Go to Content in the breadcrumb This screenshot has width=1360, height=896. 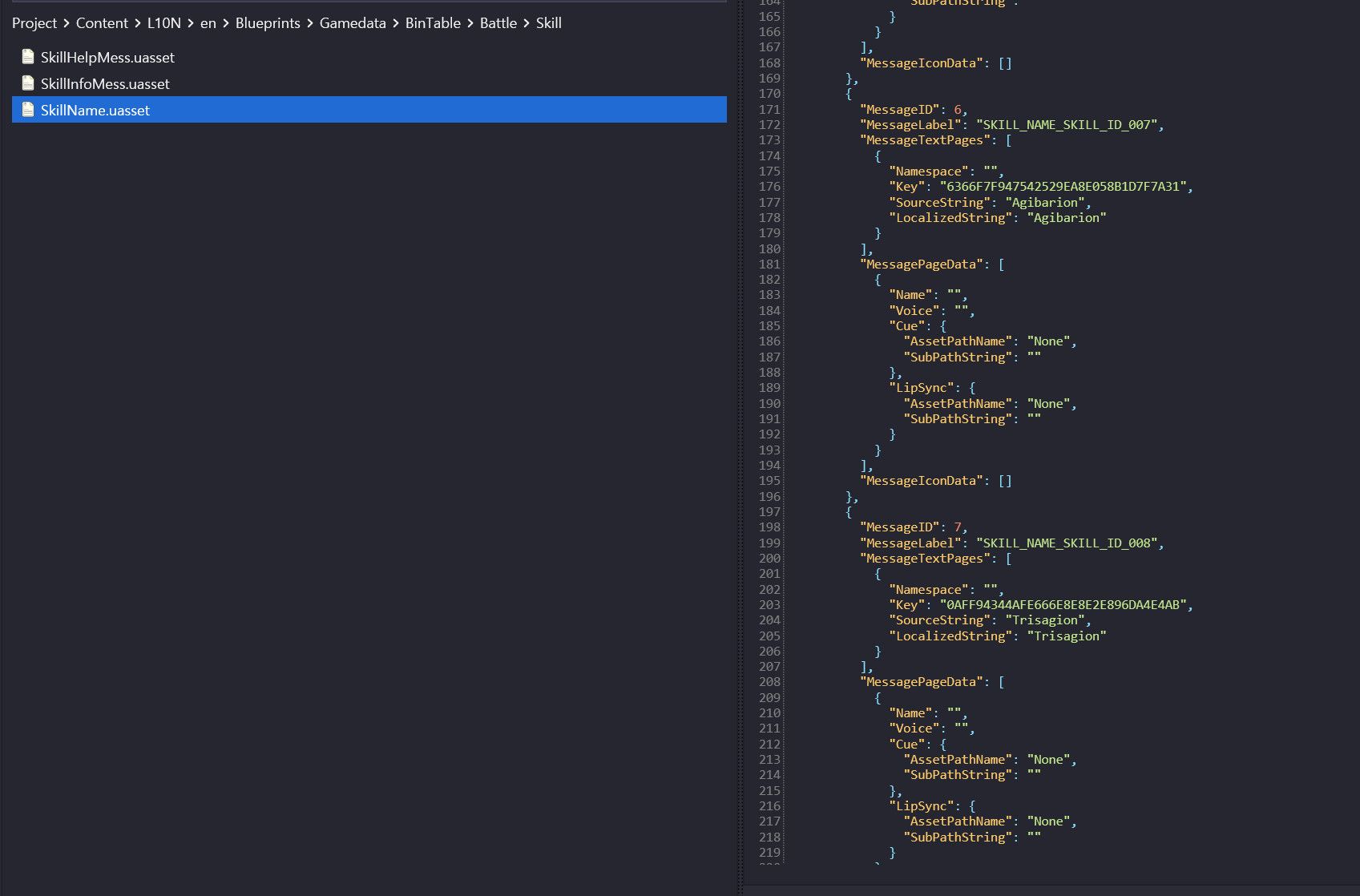pyautogui.click(x=102, y=23)
